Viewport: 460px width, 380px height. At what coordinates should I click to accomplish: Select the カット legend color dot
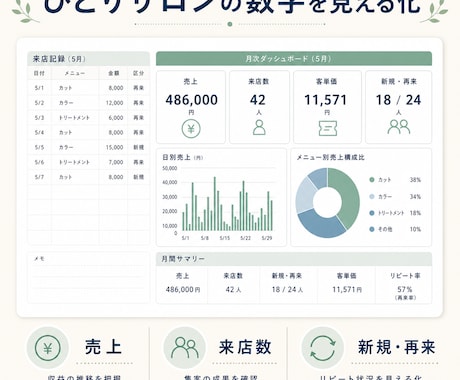pos(372,180)
